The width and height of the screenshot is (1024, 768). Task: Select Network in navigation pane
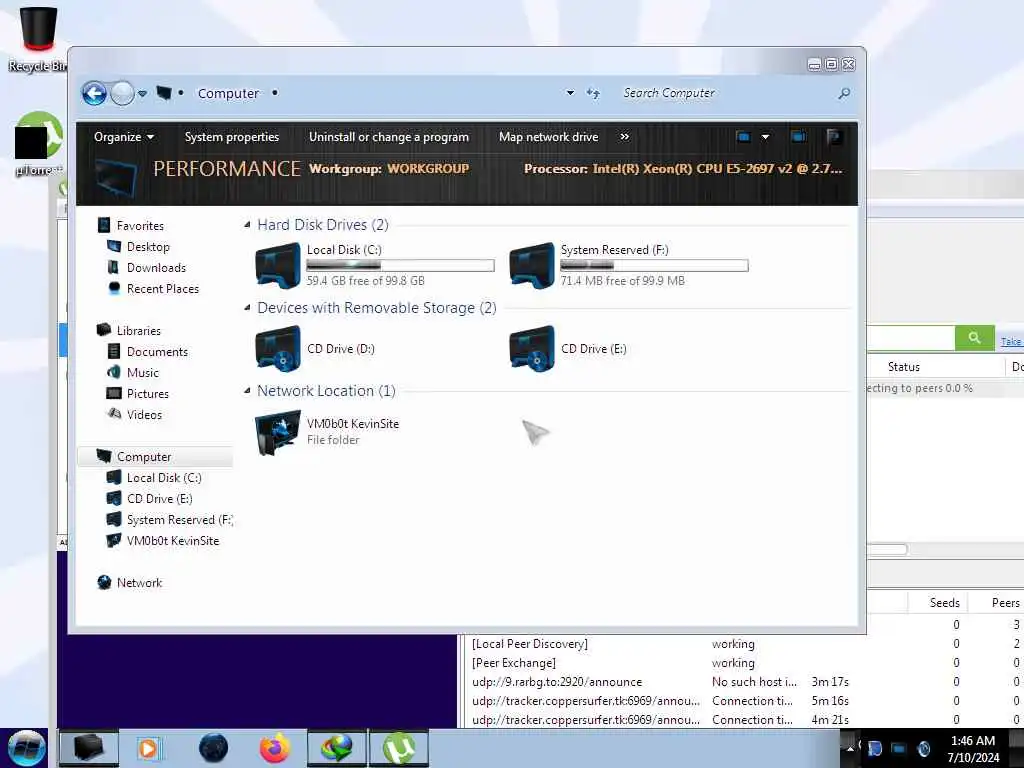click(x=139, y=583)
